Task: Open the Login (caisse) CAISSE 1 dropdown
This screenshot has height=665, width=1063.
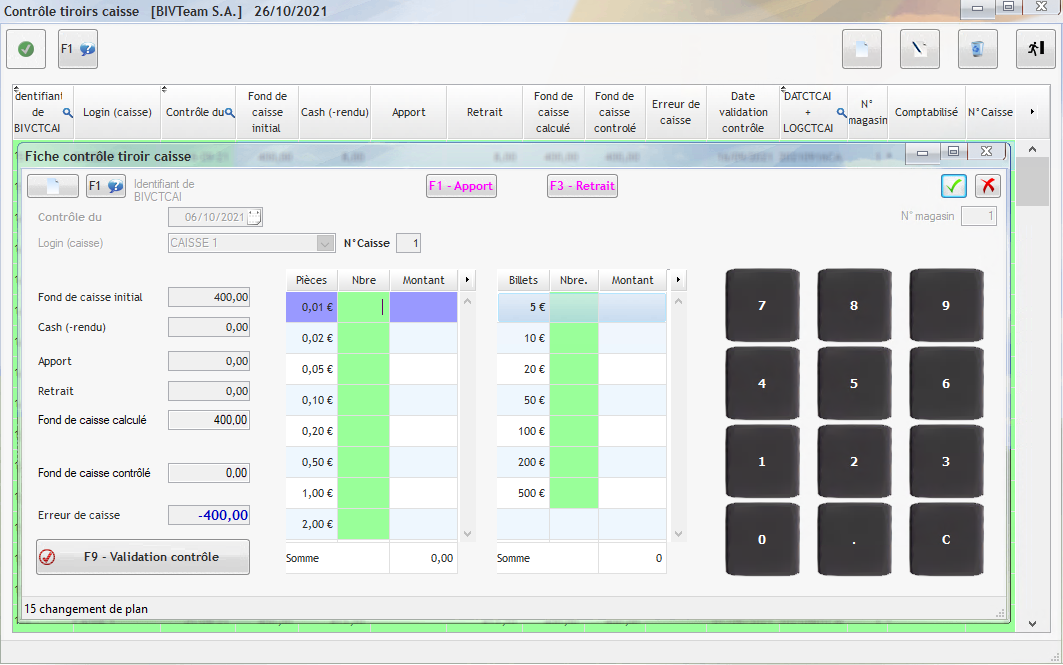Action: click(x=325, y=243)
